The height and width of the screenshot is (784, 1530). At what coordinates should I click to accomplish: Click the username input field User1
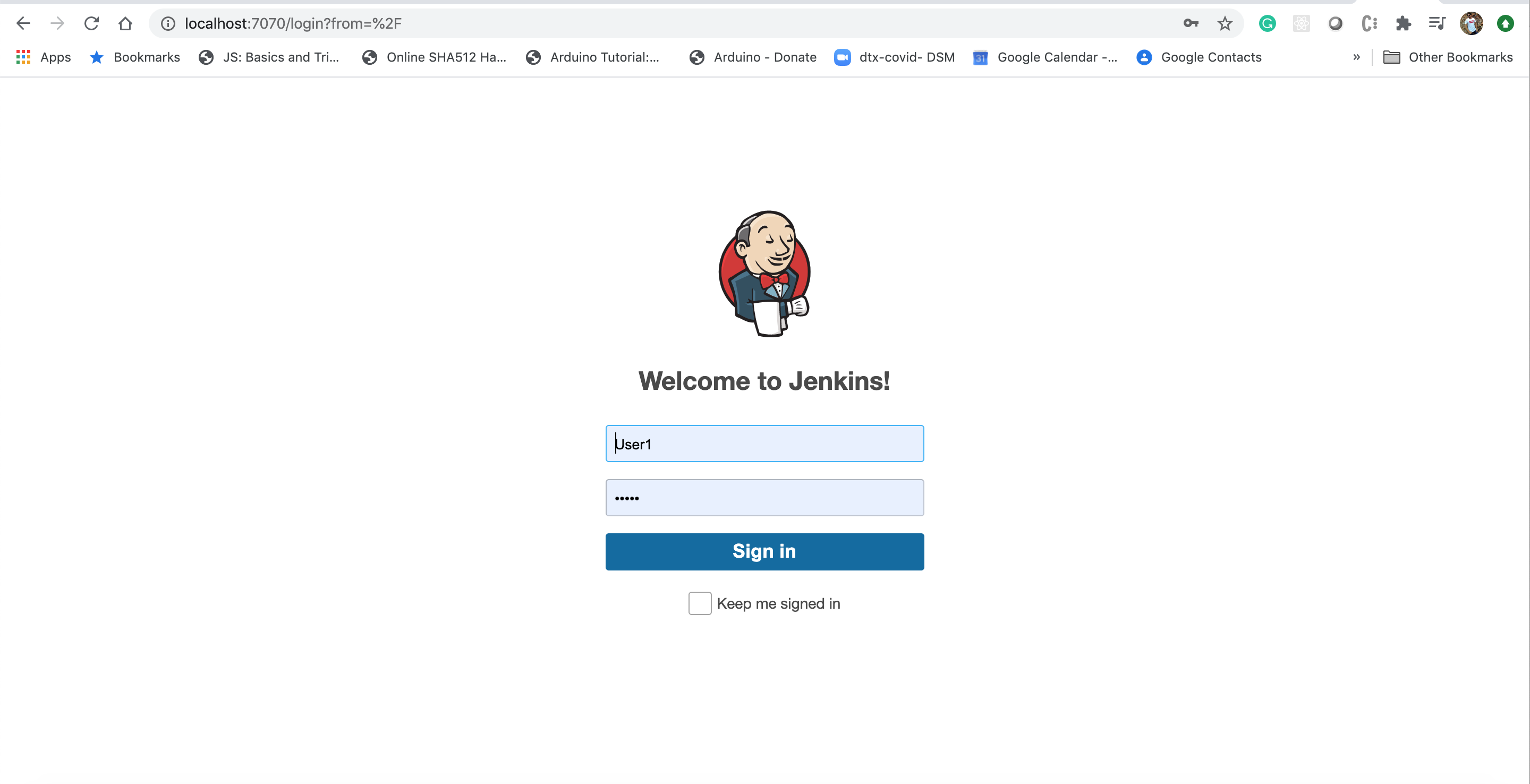point(764,443)
